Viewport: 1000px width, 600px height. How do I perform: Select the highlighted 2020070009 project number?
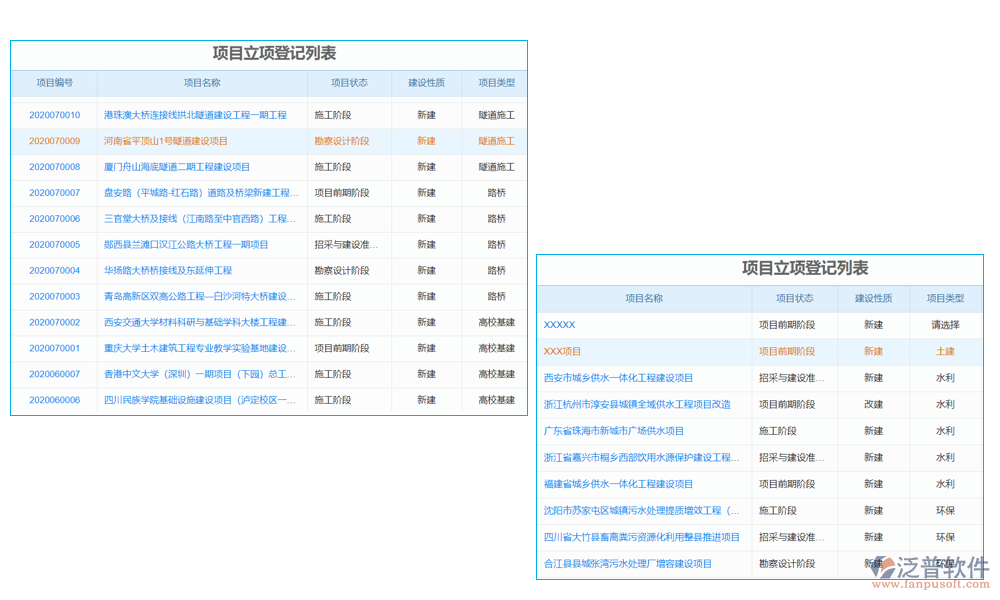point(52,140)
